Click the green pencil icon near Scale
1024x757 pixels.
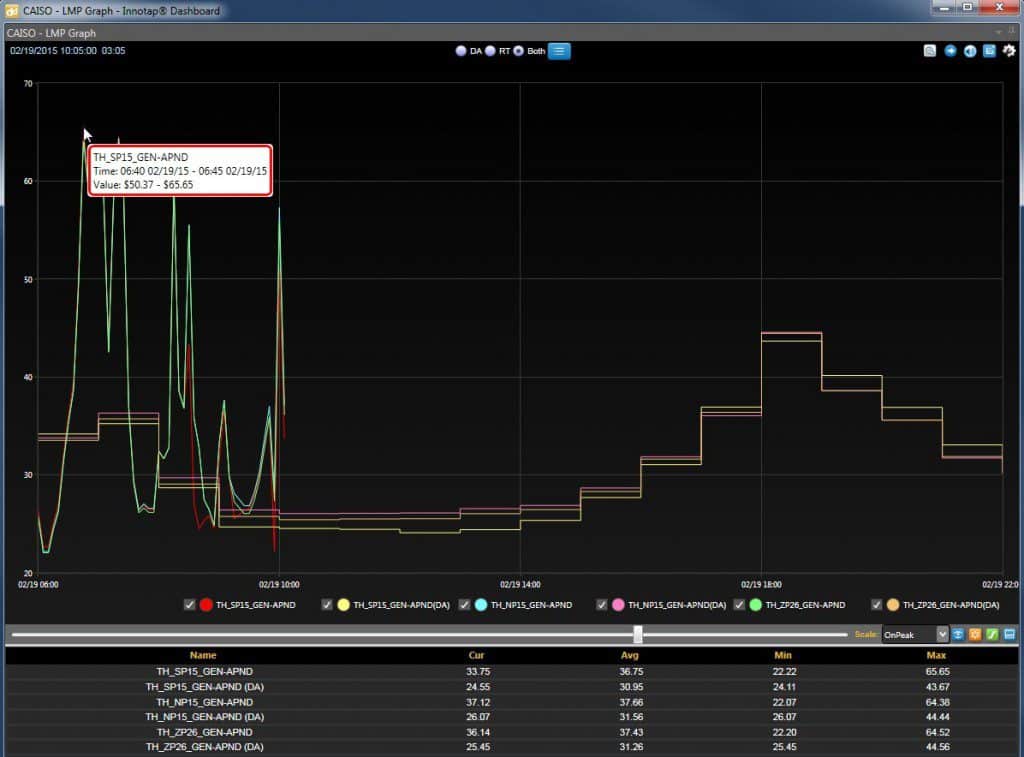[x=992, y=634]
